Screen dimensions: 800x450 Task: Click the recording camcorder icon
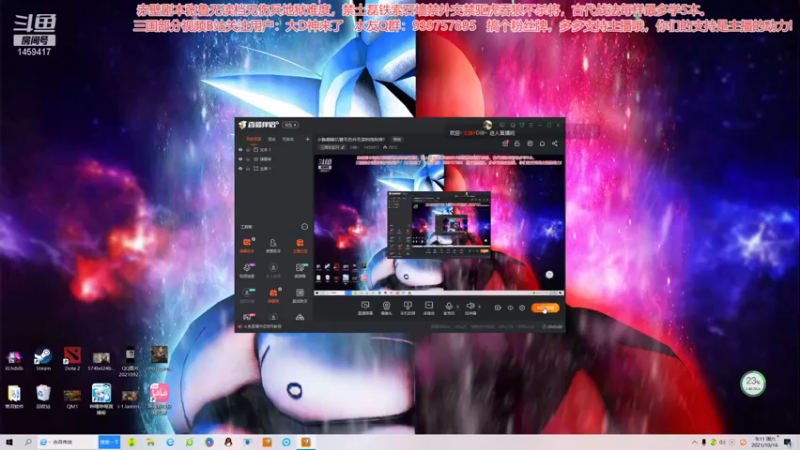click(x=497, y=308)
